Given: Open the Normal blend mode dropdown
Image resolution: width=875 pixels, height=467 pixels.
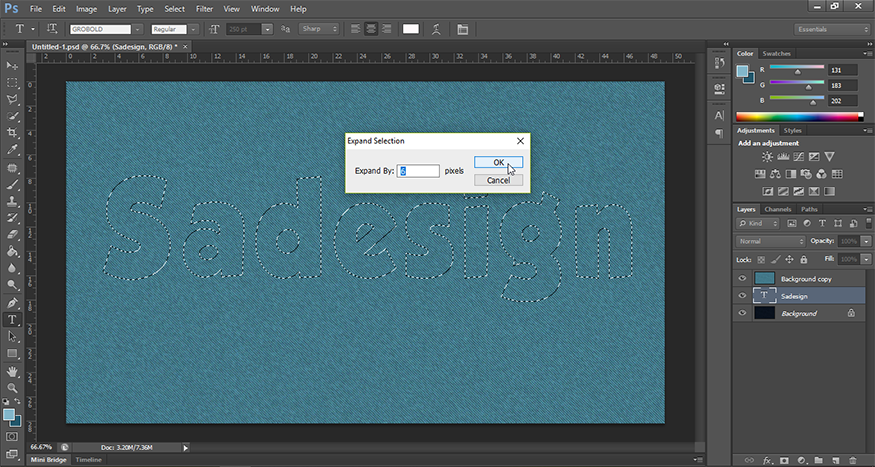Looking at the screenshot, I should click(x=771, y=242).
